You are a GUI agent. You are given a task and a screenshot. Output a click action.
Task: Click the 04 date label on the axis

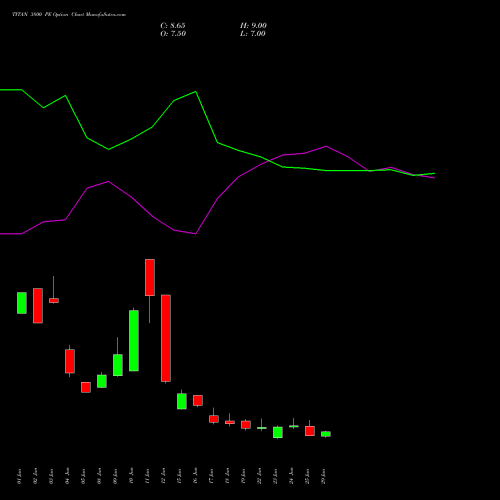pos(68,476)
